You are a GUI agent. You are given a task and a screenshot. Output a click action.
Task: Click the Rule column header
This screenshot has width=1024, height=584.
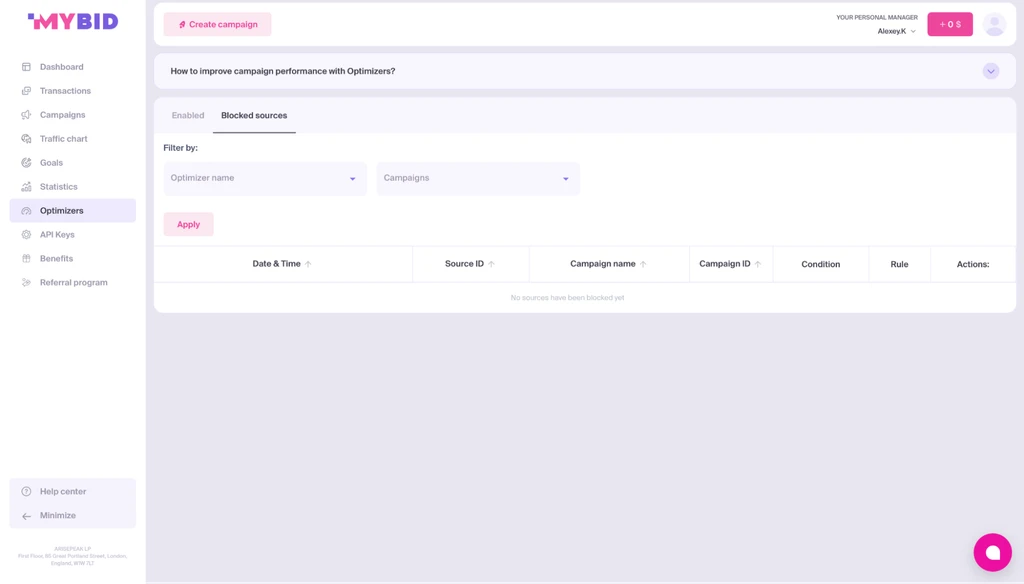click(899, 265)
